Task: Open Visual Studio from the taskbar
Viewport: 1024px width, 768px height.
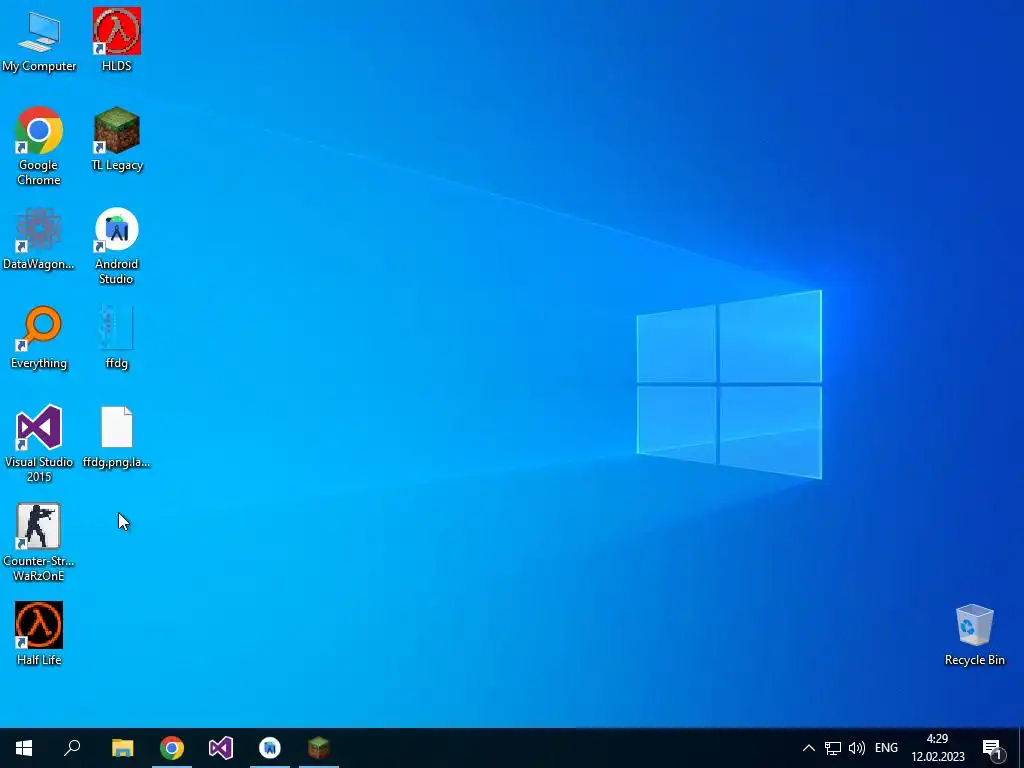Action: 221,748
